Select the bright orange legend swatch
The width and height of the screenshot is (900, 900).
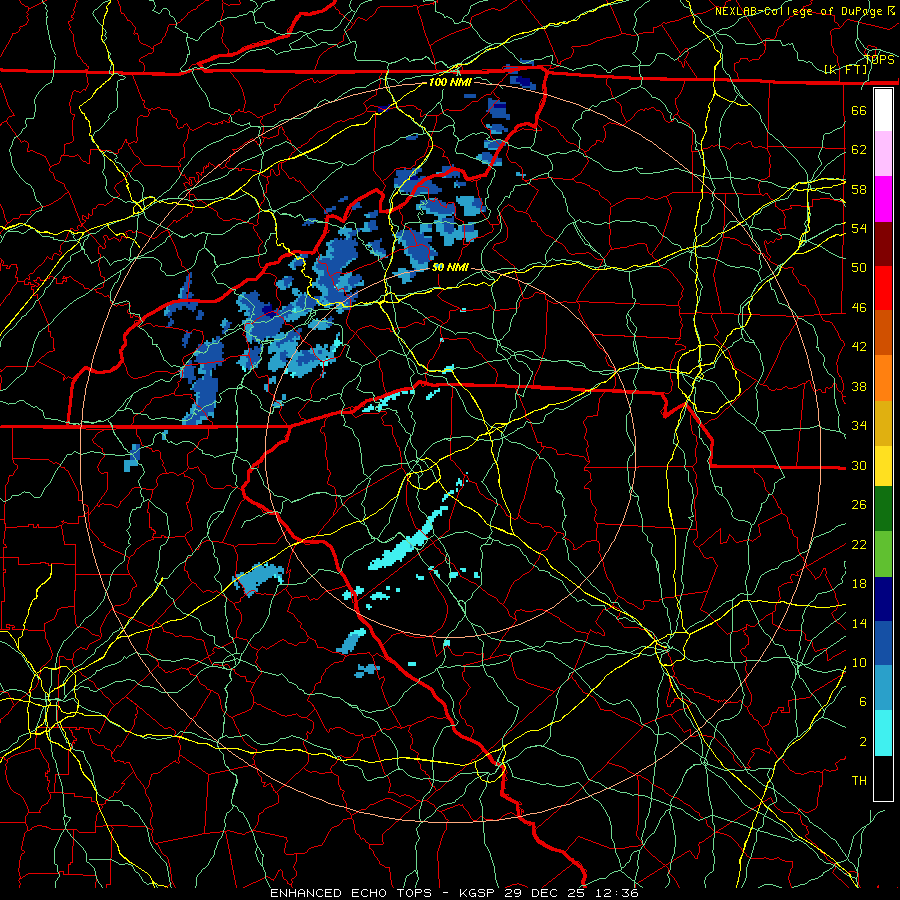[883, 378]
